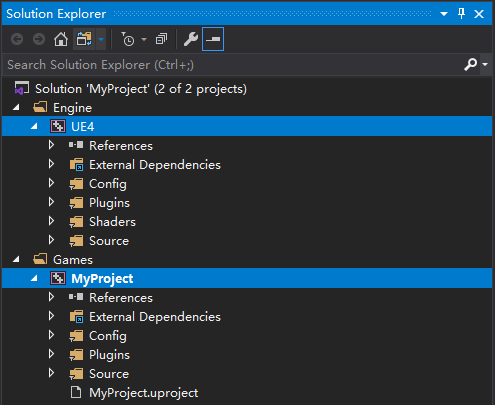Select the Games folder label
Viewport: 495px width, 405px height.
tap(73, 260)
